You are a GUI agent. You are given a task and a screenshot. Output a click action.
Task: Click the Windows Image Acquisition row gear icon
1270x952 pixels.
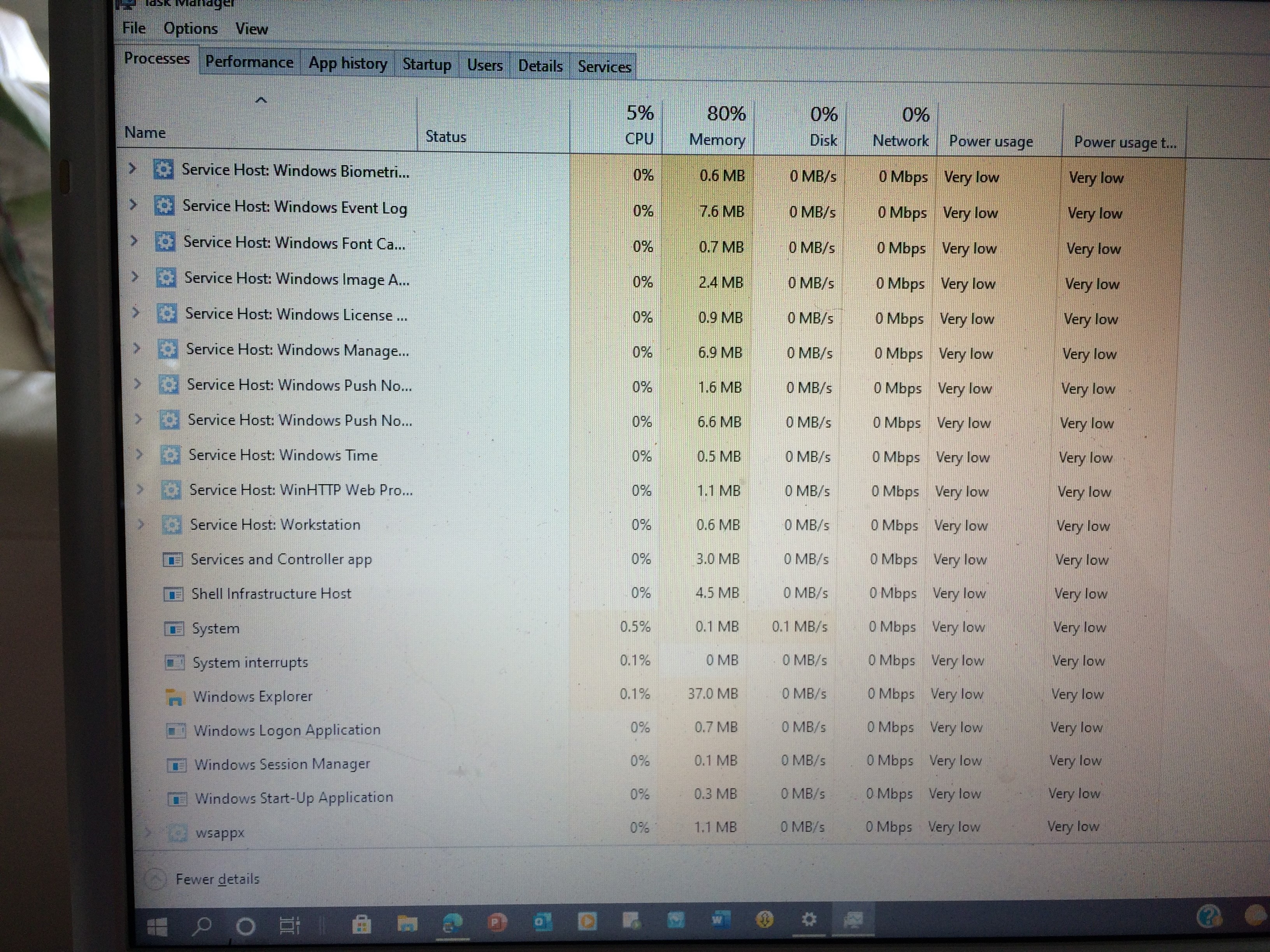166,278
